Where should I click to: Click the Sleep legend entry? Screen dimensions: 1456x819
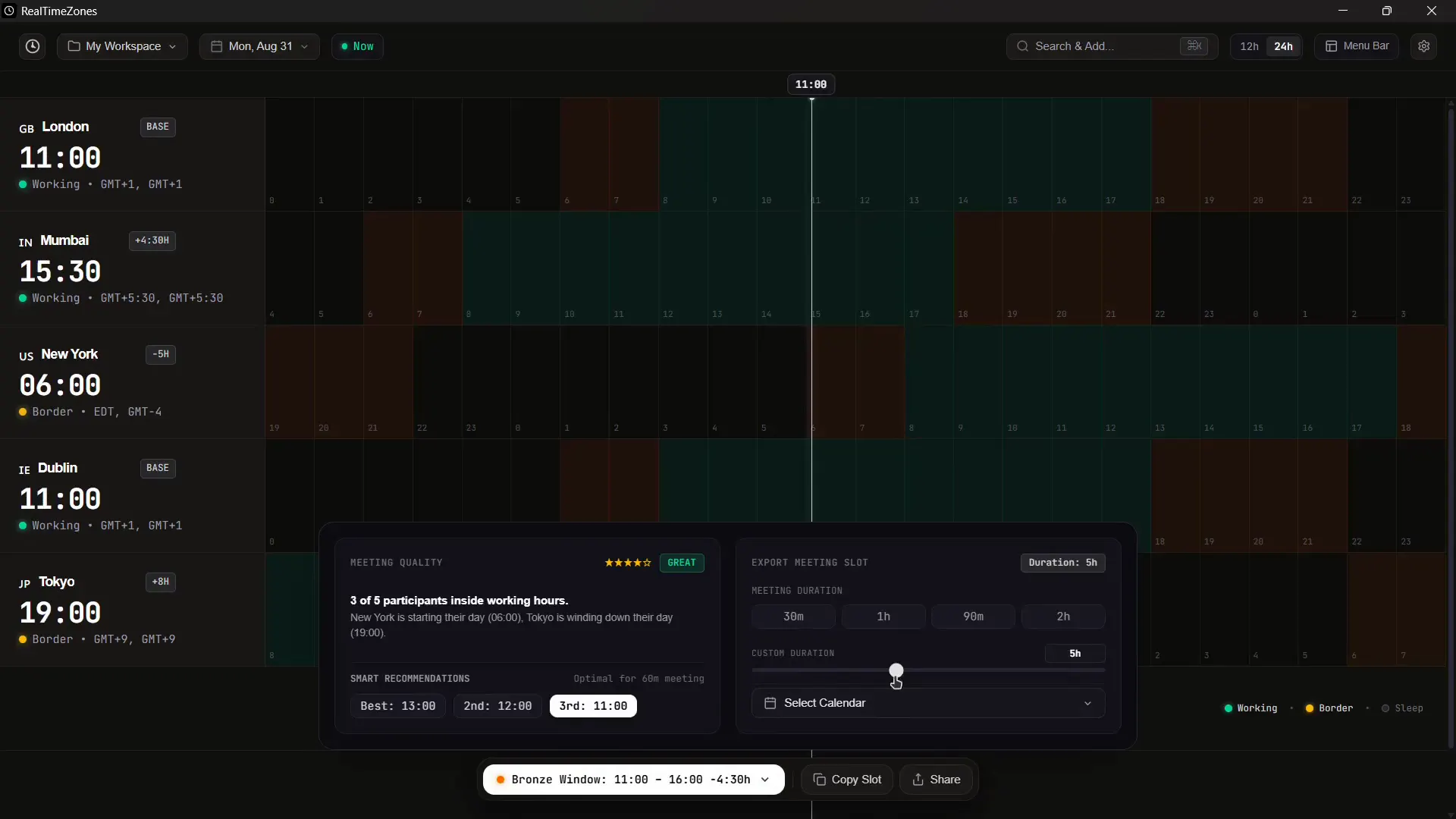tap(1402, 708)
